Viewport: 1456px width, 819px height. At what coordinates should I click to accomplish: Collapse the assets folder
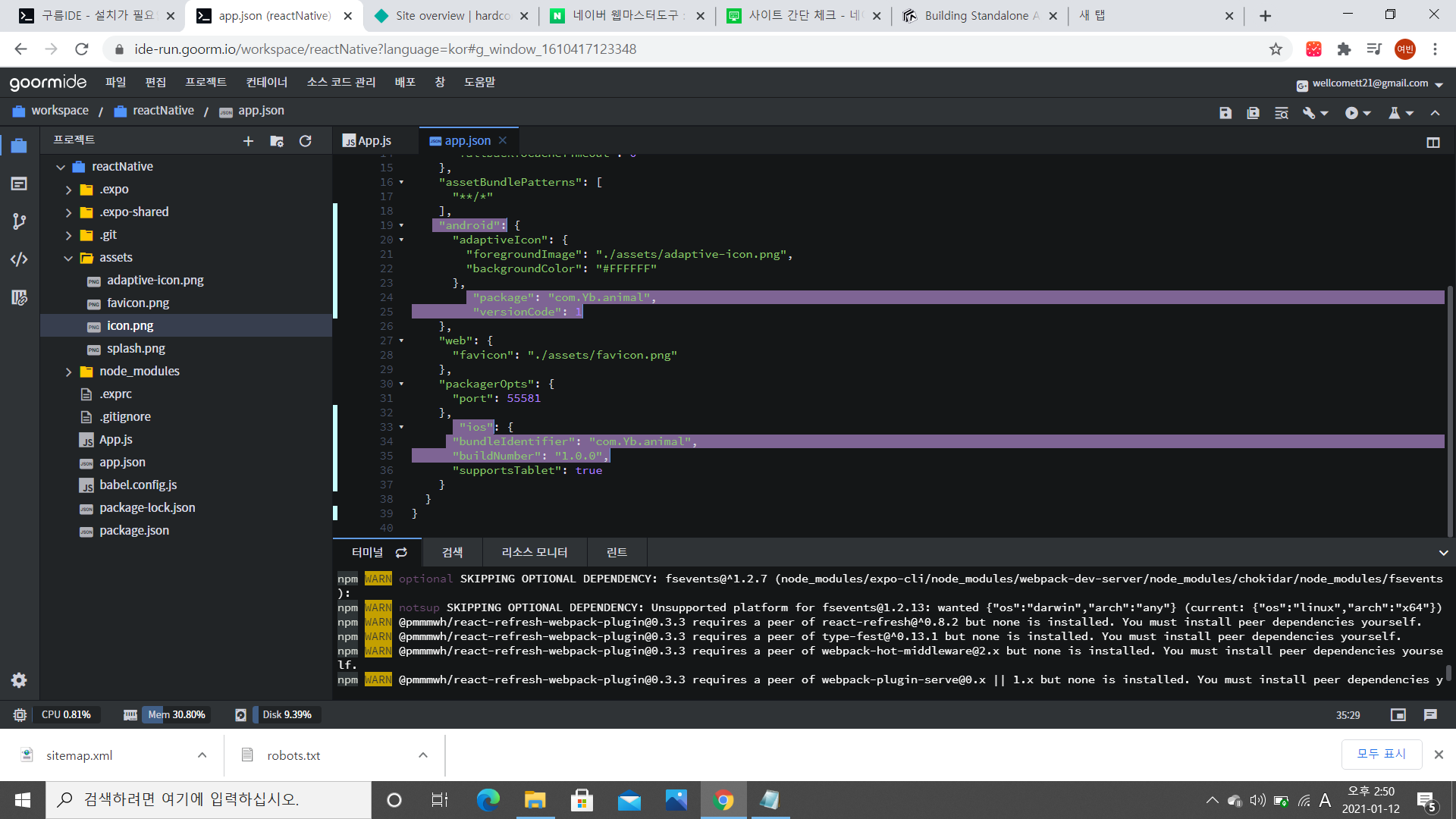[x=68, y=258]
